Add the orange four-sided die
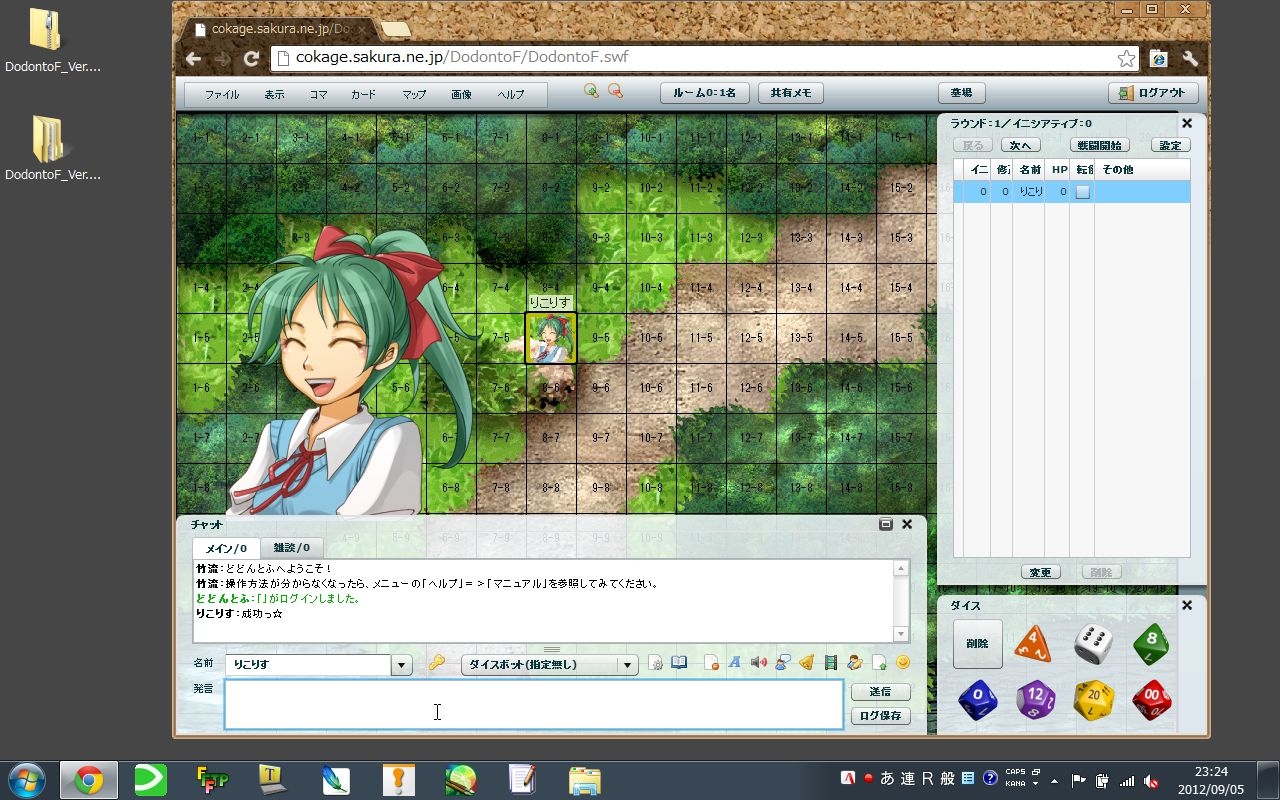1280x800 pixels. coord(1033,643)
